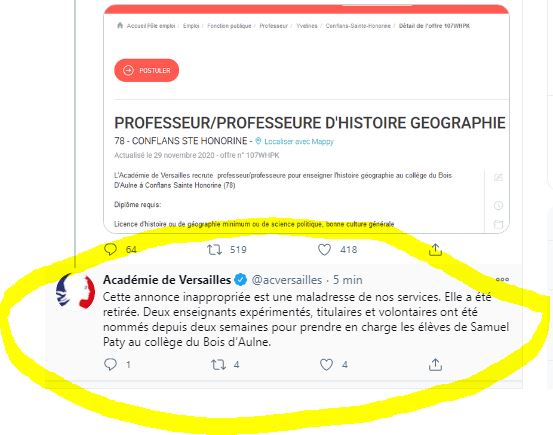
Task: Click the Académie de Versailles profile avatar
Action: (x=75, y=291)
